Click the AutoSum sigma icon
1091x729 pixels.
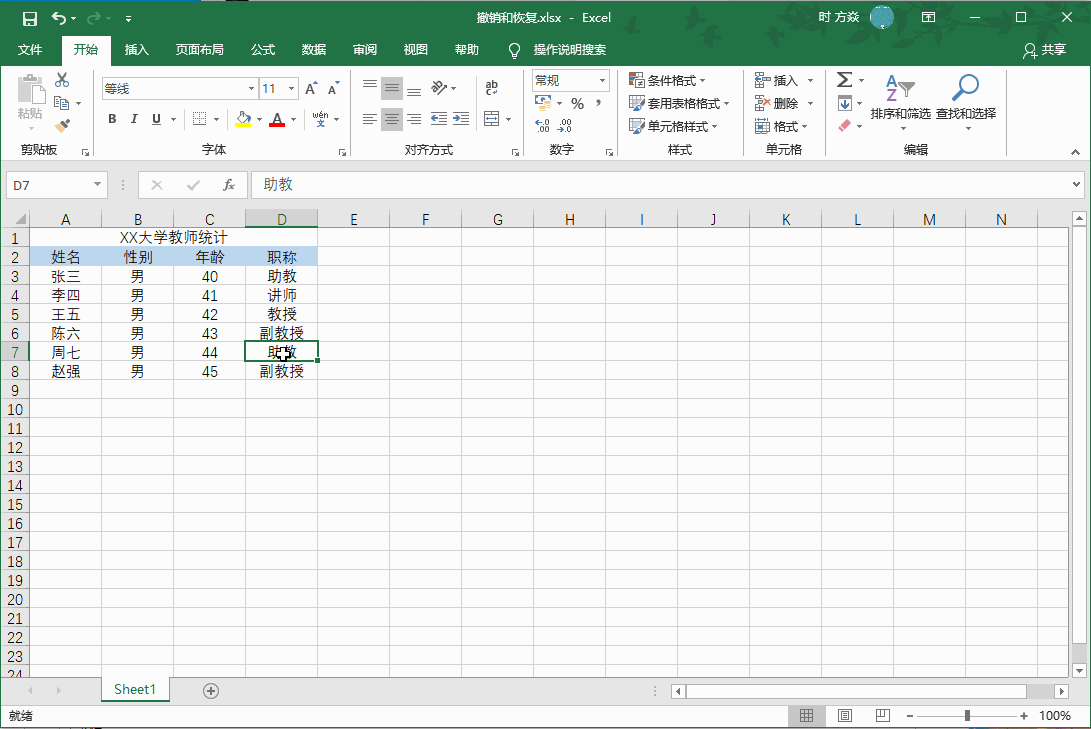click(844, 80)
